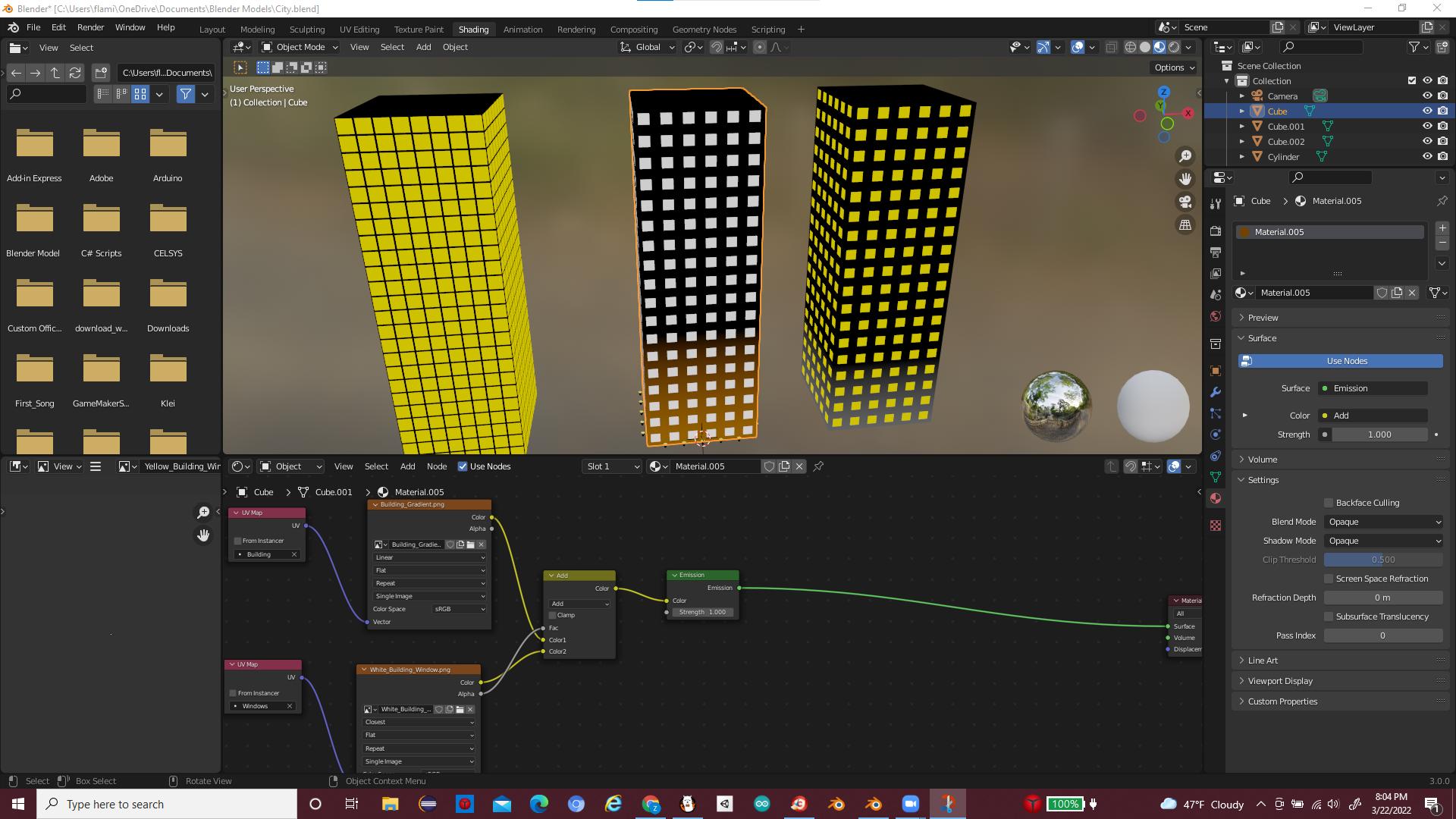
Task: Open the Particles properties tab
Action: [1216, 413]
